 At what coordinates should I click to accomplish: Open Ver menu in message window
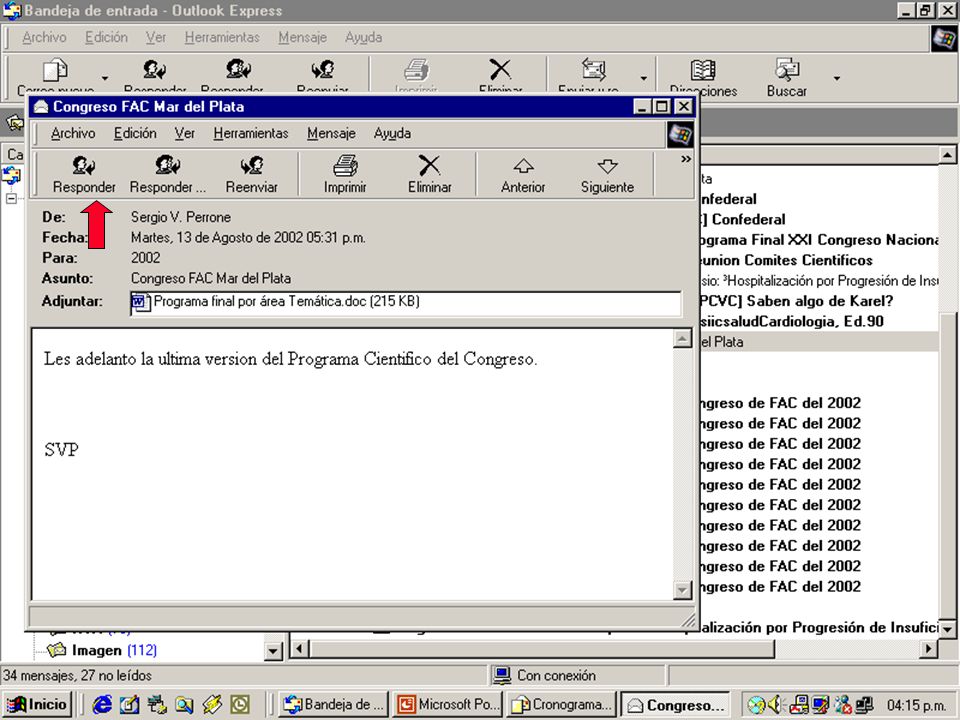click(x=184, y=133)
